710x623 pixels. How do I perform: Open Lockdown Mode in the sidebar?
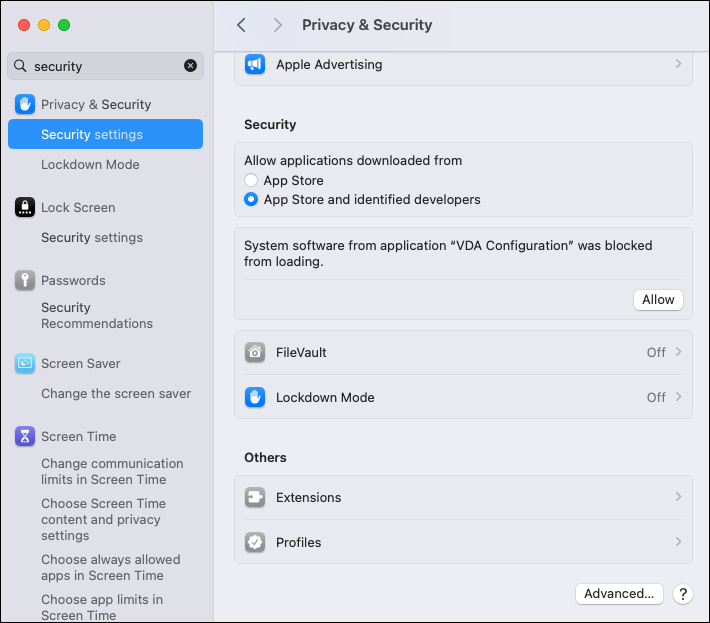[90, 164]
